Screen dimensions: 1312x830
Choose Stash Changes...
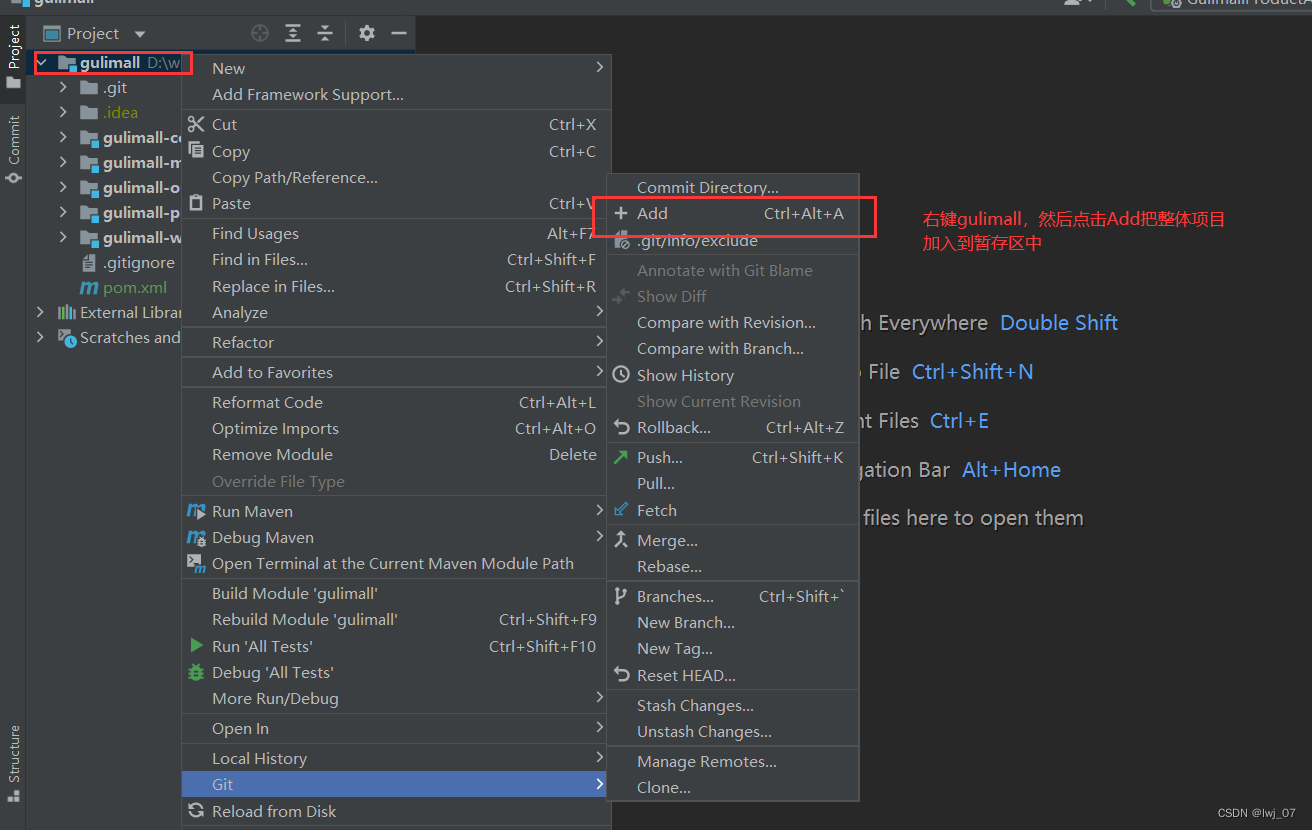pyautogui.click(x=733, y=705)
